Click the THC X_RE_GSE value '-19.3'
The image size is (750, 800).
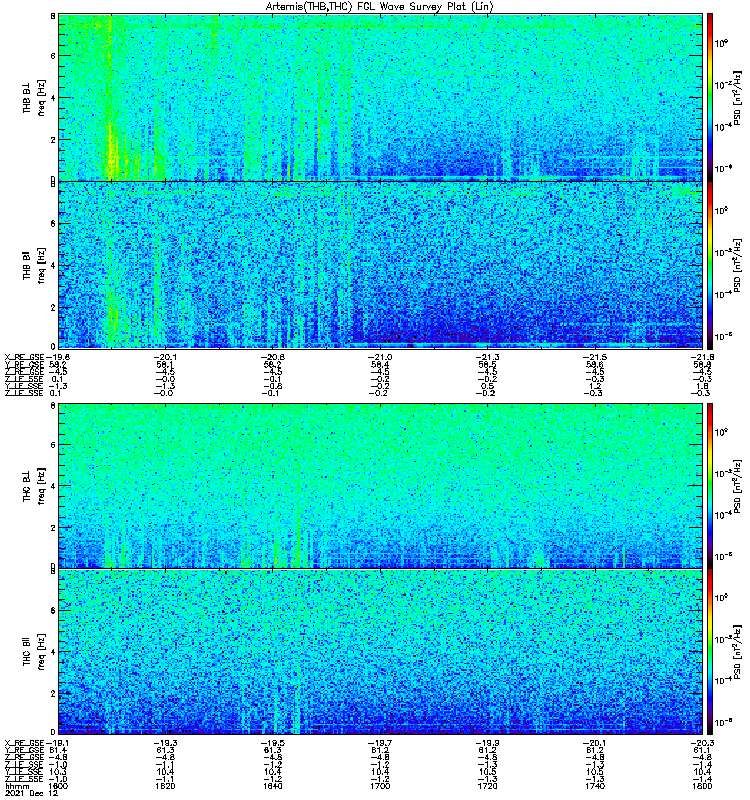[165, 743]
